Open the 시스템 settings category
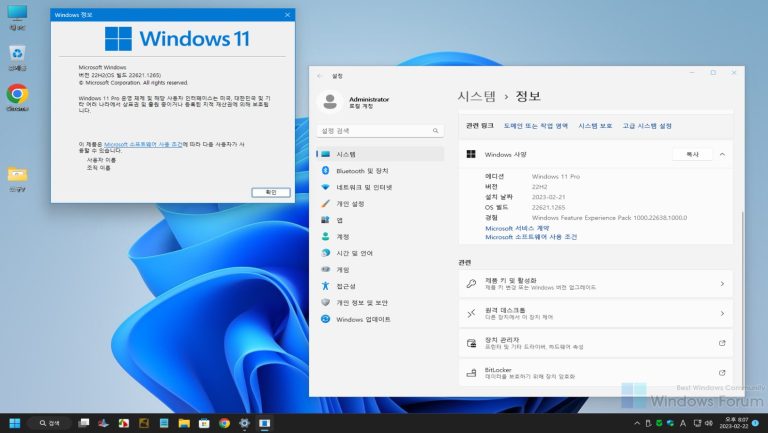This screenshot has width=768, height=433. [380, 154]
